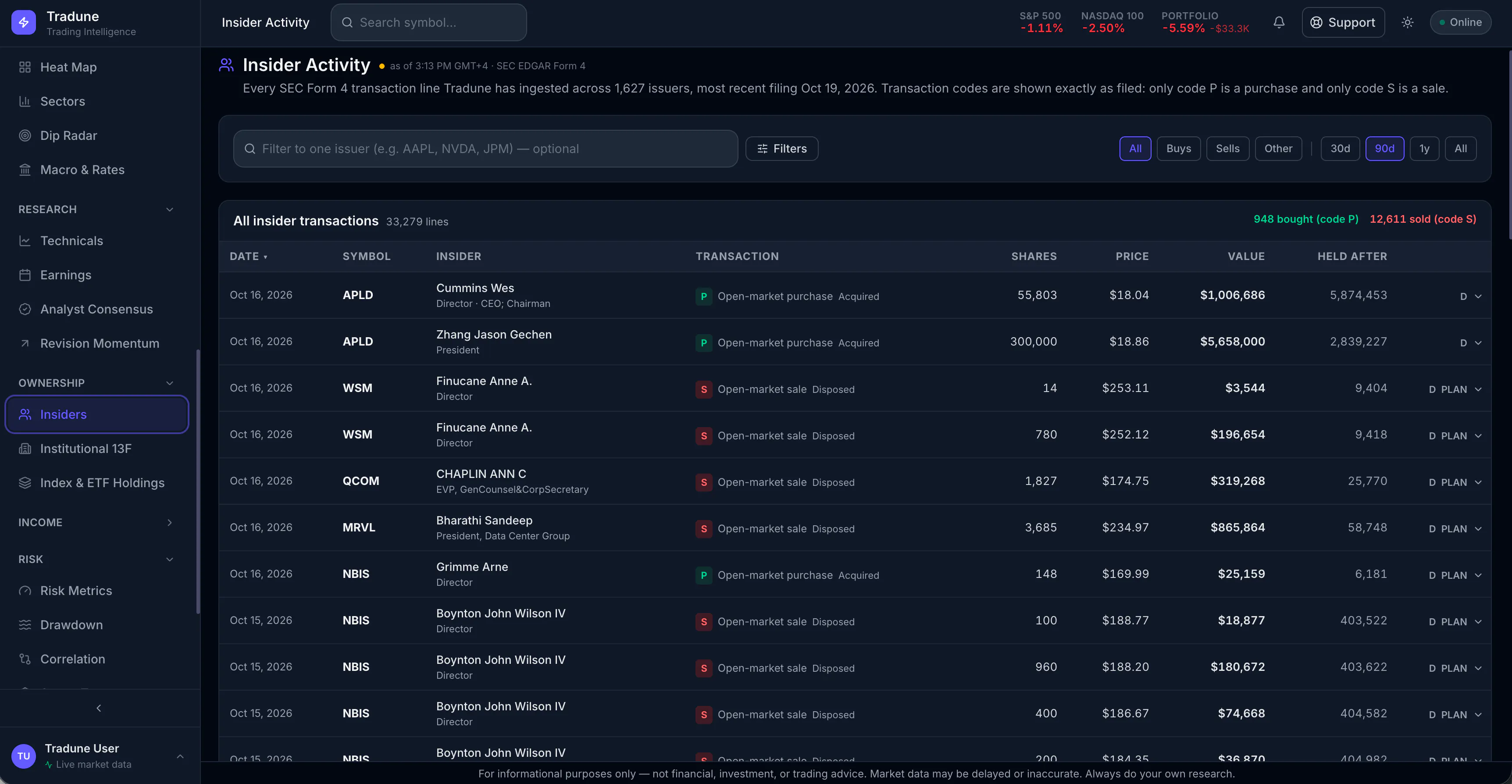Click the MRVL symbol in table
Screen dimensions: 1512x784
click(359, 527)
